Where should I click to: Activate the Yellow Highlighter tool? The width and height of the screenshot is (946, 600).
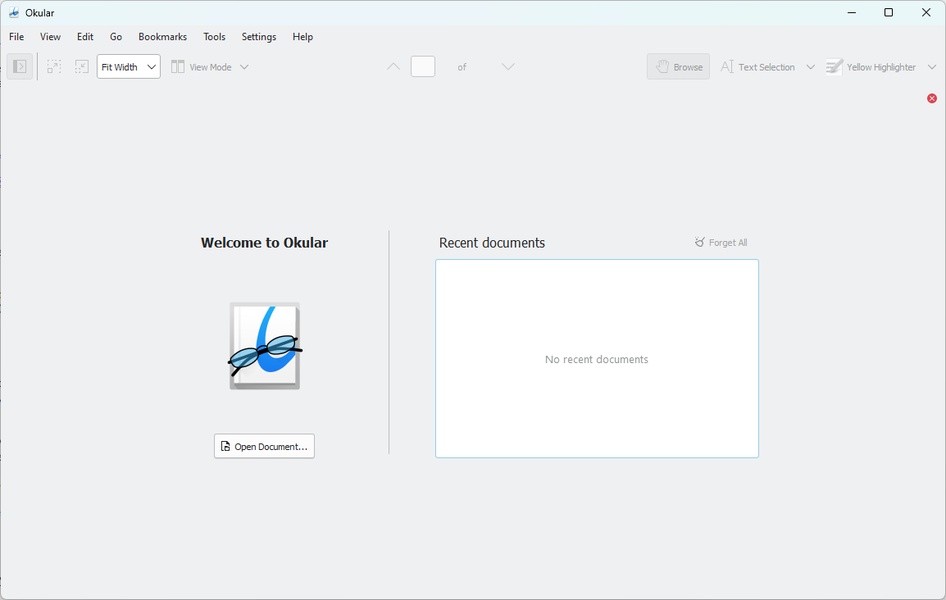(871, 67)
